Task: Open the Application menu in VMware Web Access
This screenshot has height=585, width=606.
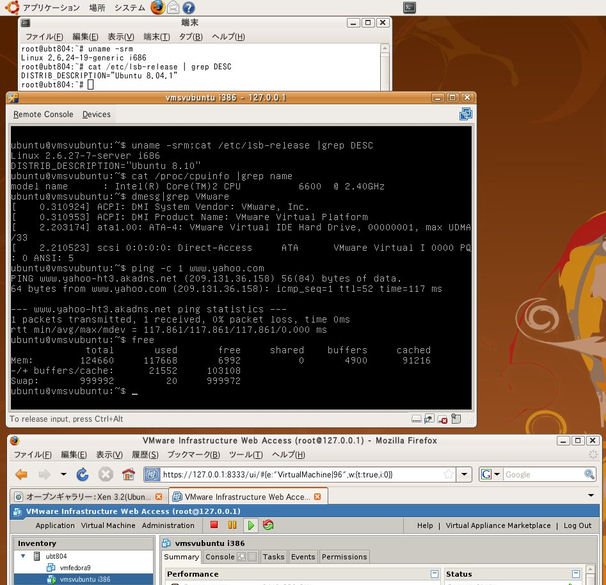Action: (x=55, y=525)
